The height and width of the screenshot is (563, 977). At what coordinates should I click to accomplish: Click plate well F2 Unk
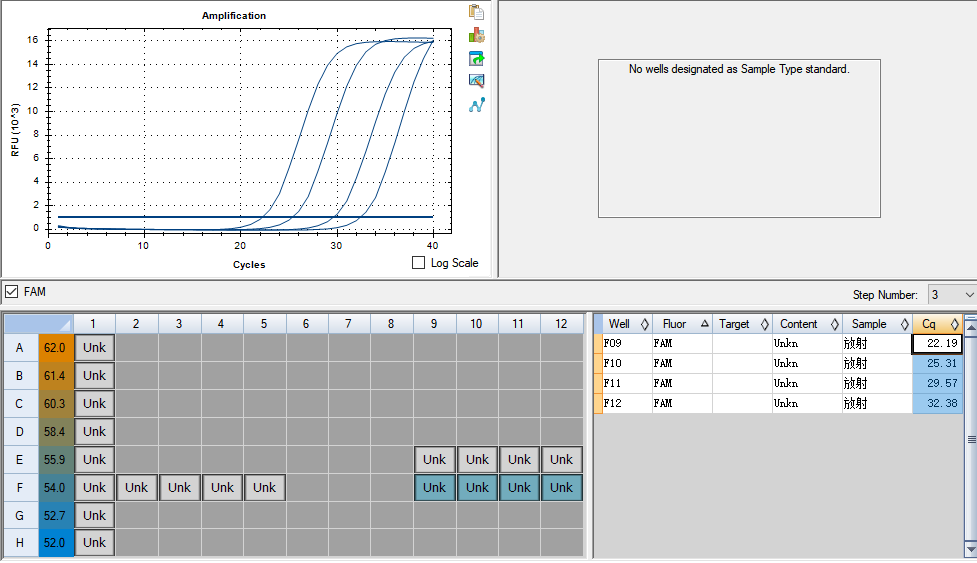(x=136, y=488)
